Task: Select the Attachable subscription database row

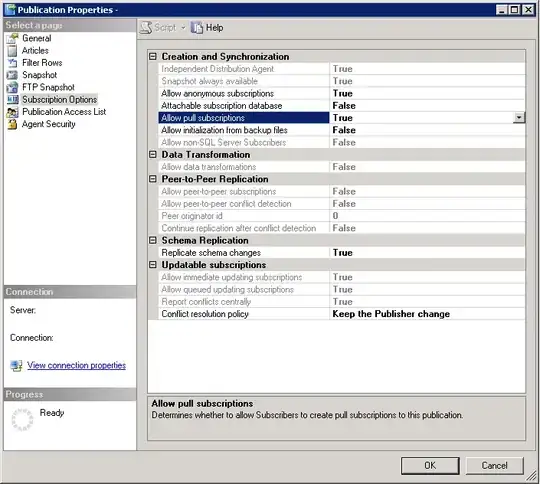Action: click(342, 106)
